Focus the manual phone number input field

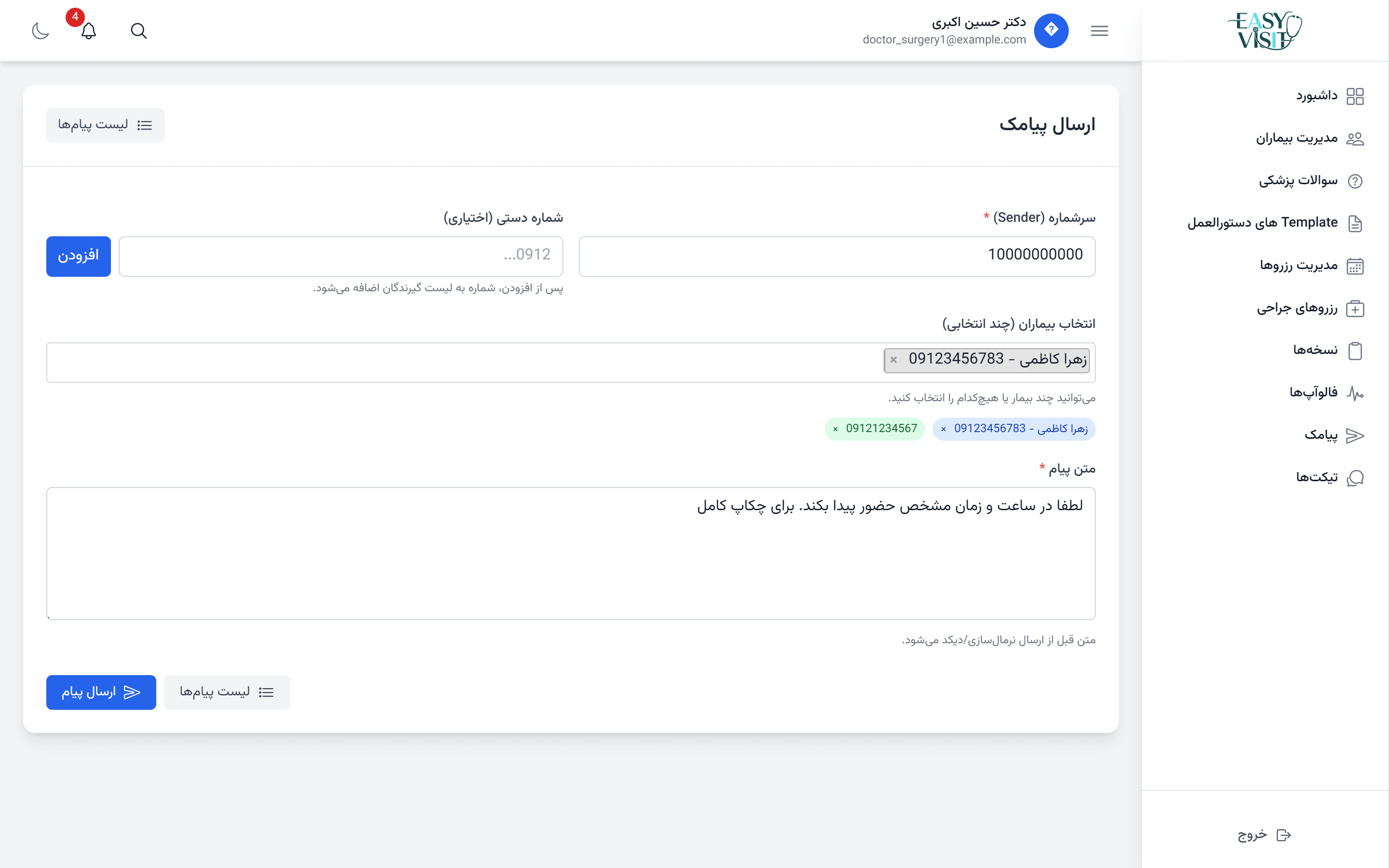pyautogui.click(x=340, y=256)
